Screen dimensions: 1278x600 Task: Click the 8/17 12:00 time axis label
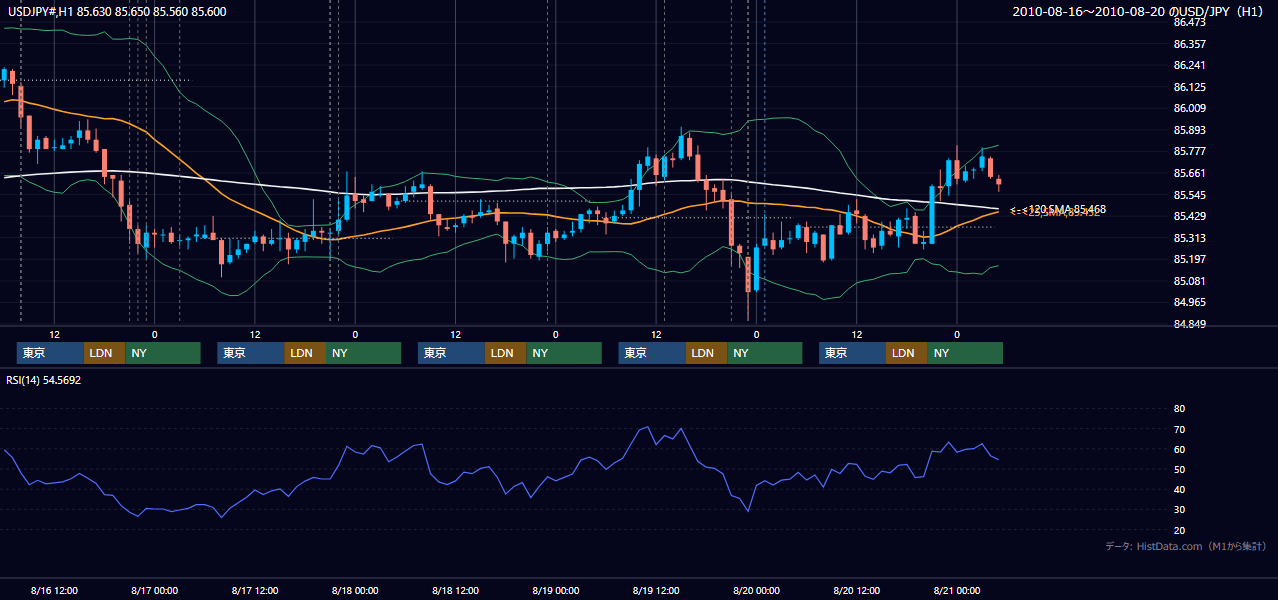tap(254, 590)
